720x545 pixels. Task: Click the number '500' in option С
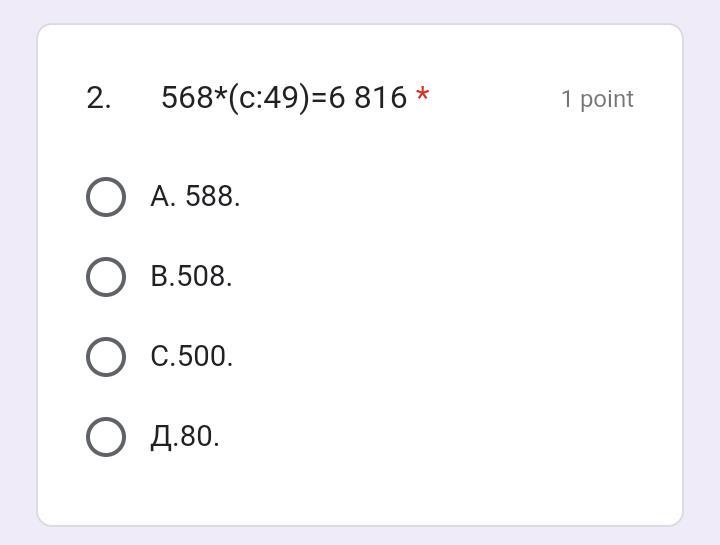tap(202, 357)
